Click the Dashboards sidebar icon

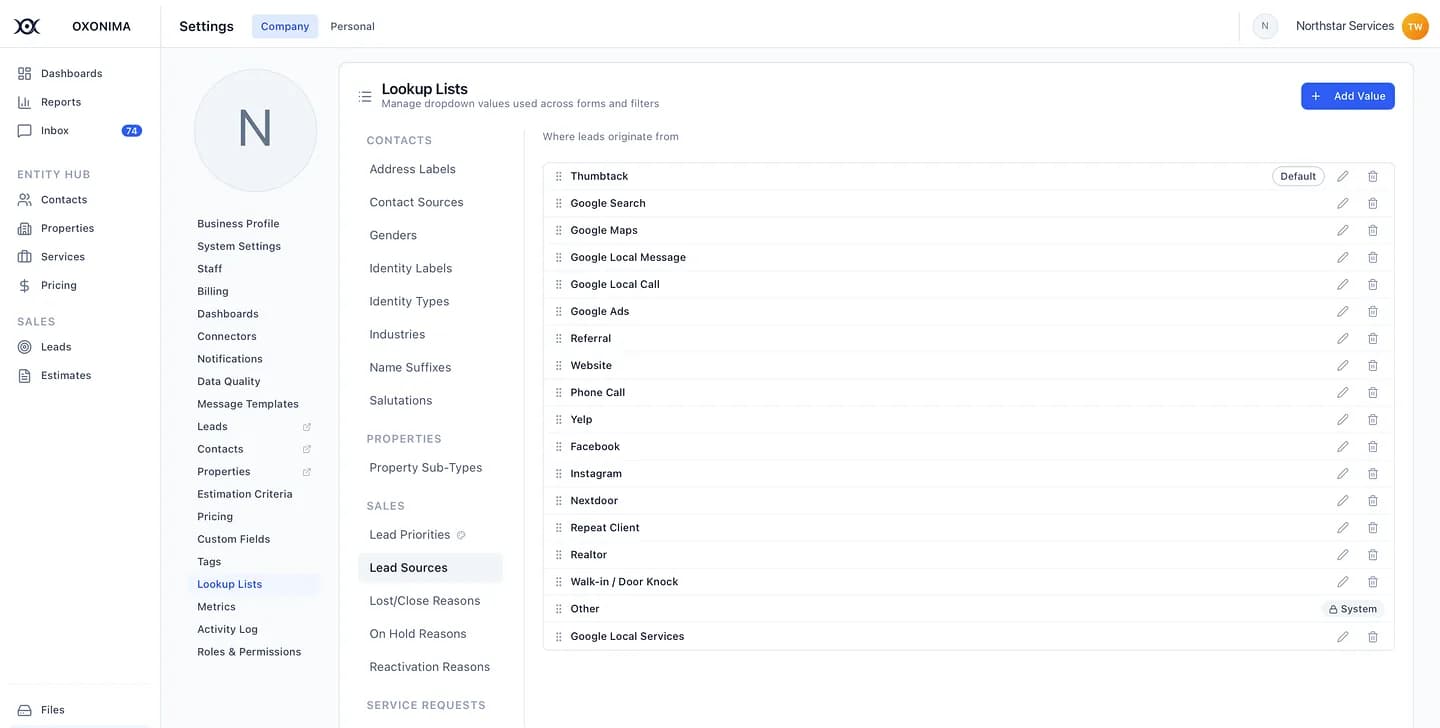pyautogui.click(x=25, y=73)
